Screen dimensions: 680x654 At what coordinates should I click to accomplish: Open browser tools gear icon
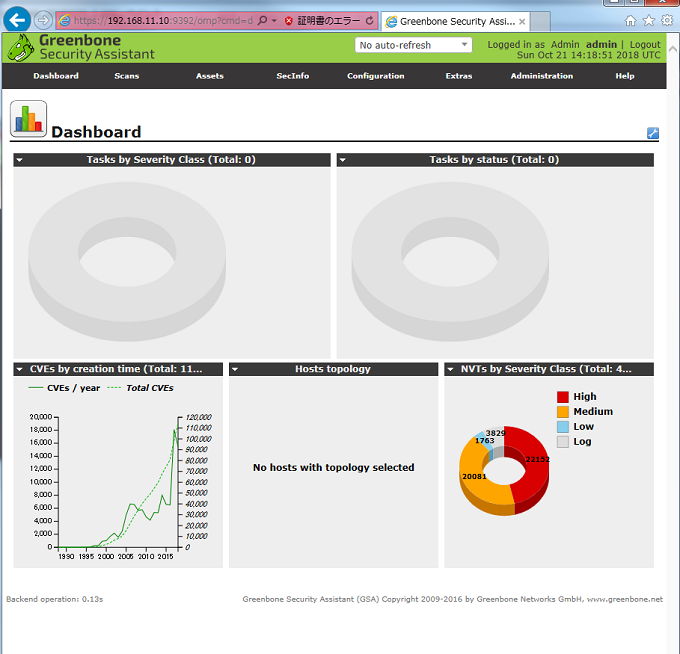667,20
